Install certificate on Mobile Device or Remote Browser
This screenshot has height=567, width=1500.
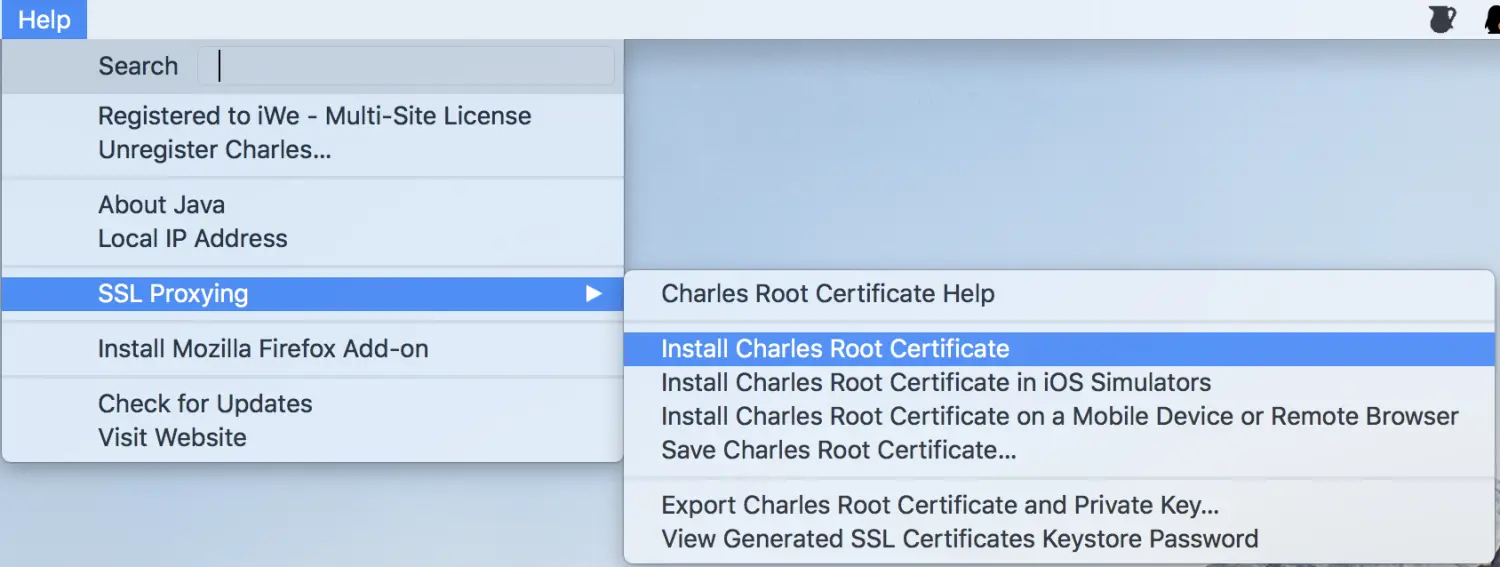[x=1059, y=417]
